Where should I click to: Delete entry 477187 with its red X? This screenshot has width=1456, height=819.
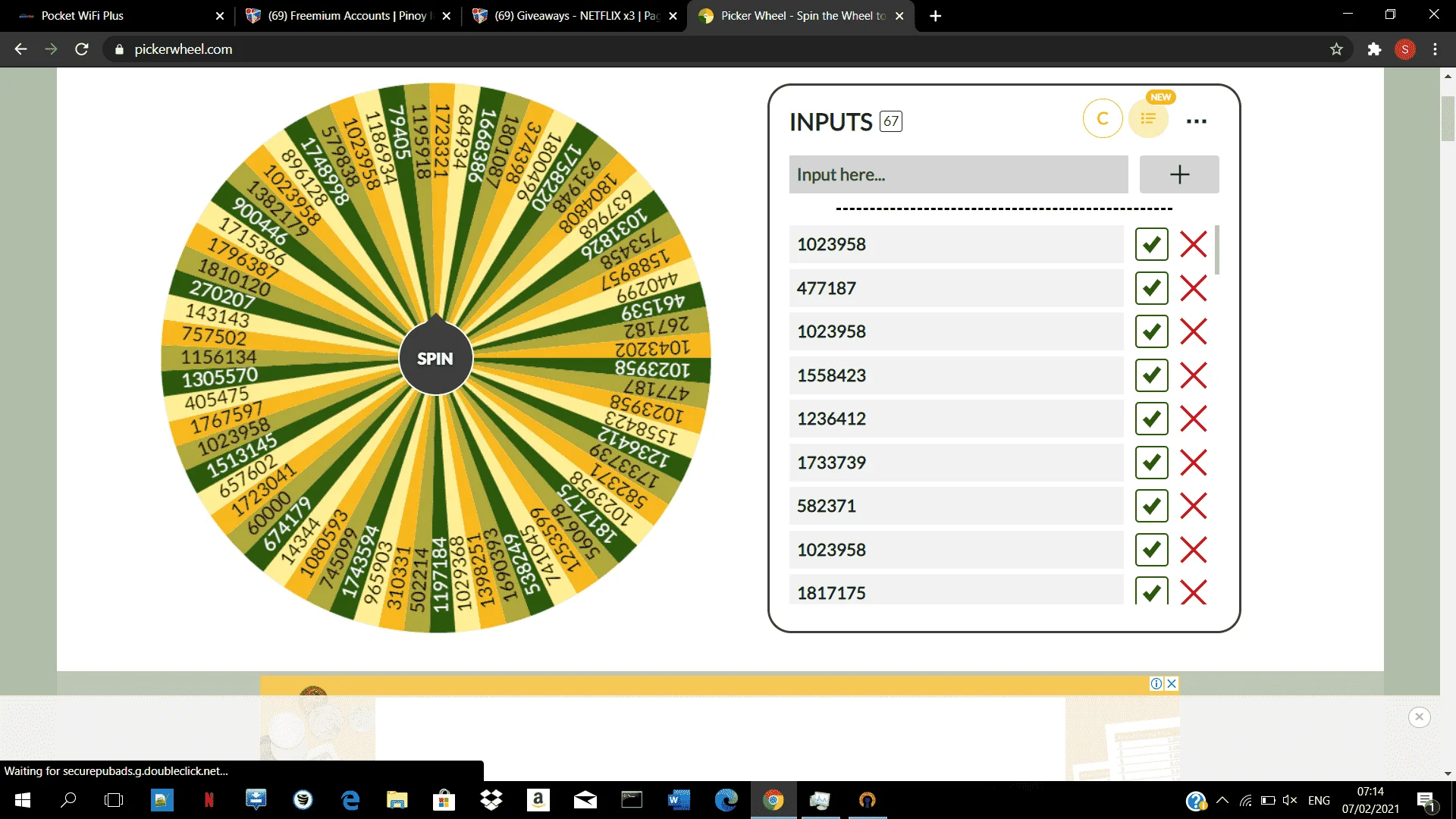(x=1194, y=288)
